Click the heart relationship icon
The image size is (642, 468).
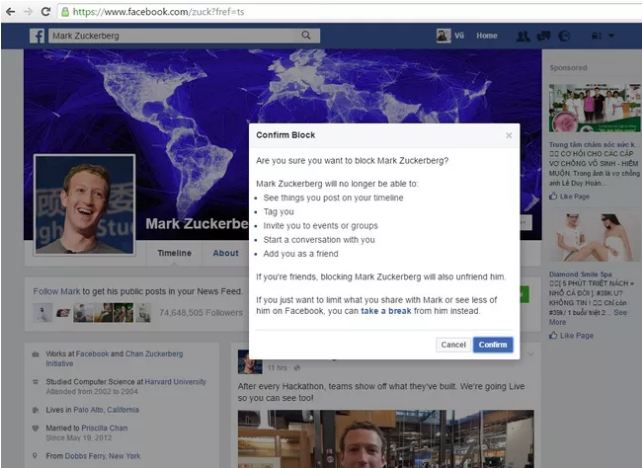(35, 428)
